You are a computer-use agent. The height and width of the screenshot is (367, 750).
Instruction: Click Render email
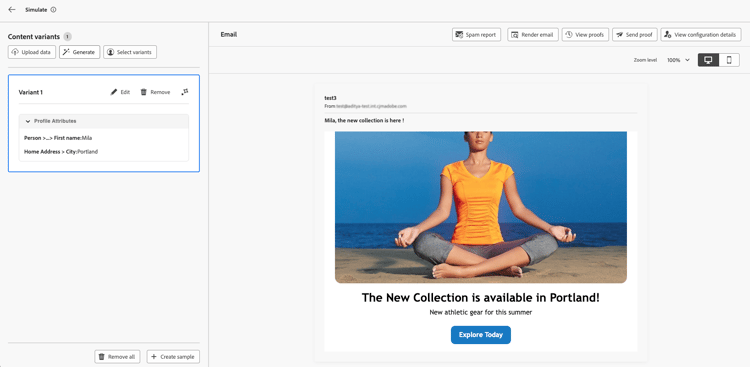click(x=533, y=35)
